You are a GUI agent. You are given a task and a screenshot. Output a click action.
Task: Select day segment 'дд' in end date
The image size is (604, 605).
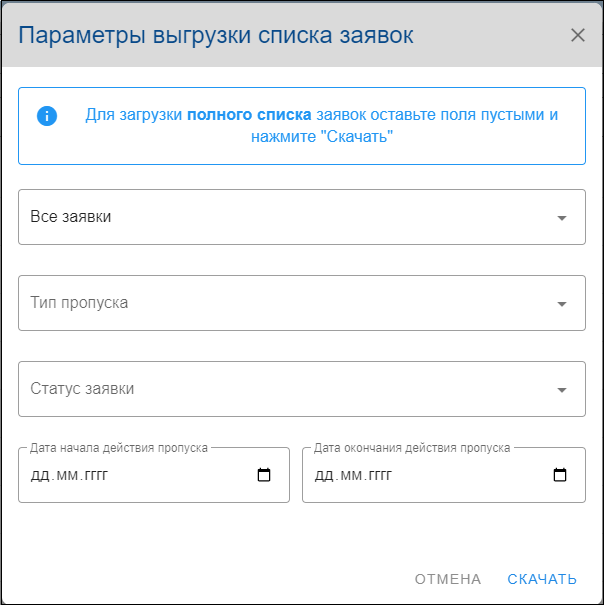[x=323, y=475]
